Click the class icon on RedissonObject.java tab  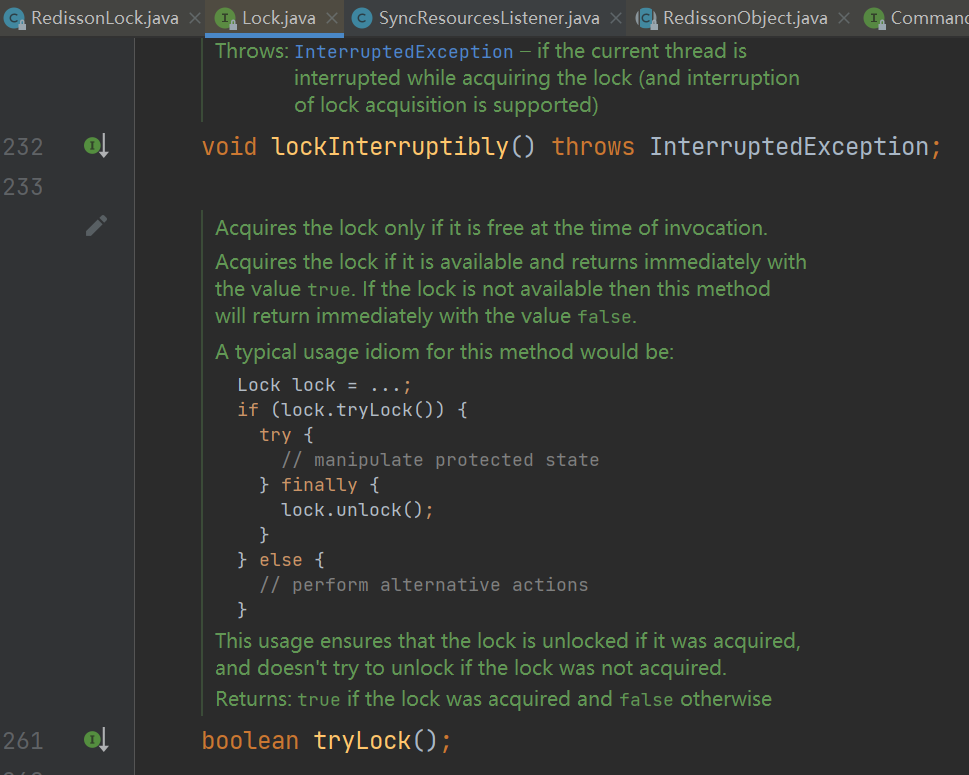(647, 18)
